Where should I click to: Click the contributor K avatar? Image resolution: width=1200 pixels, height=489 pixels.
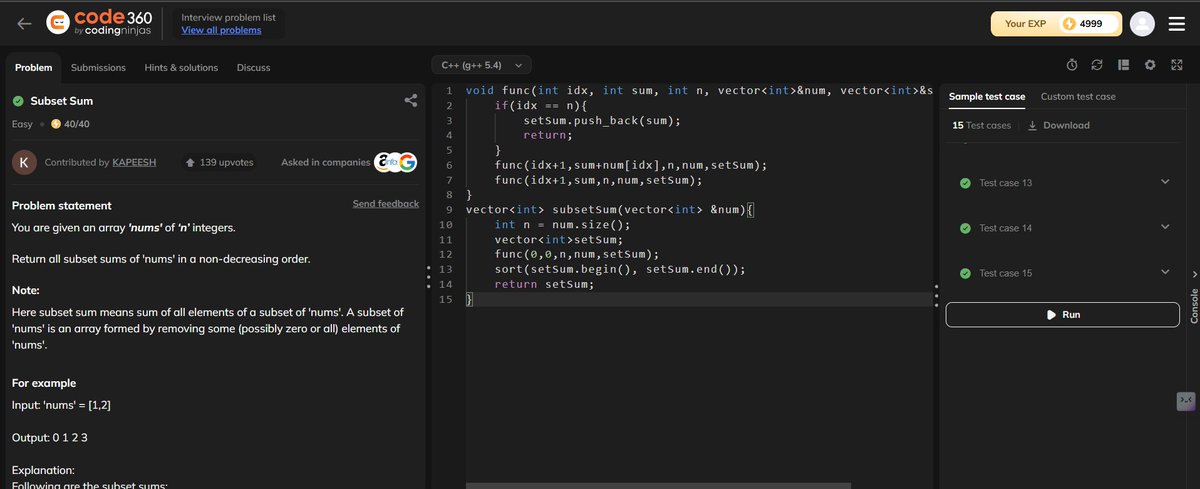tap(24, 162)
